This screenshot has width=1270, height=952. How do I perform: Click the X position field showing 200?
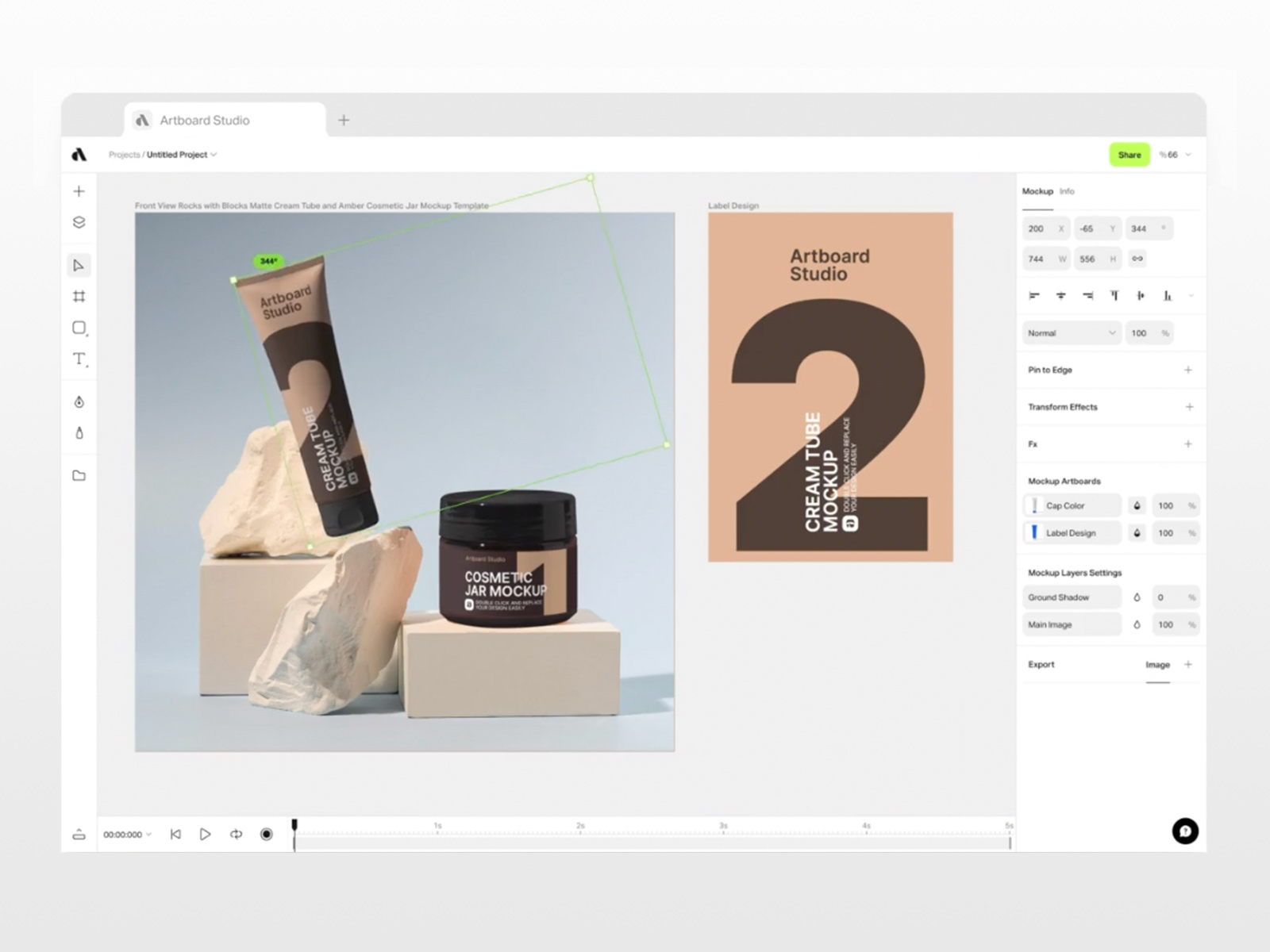(1046, 228)
